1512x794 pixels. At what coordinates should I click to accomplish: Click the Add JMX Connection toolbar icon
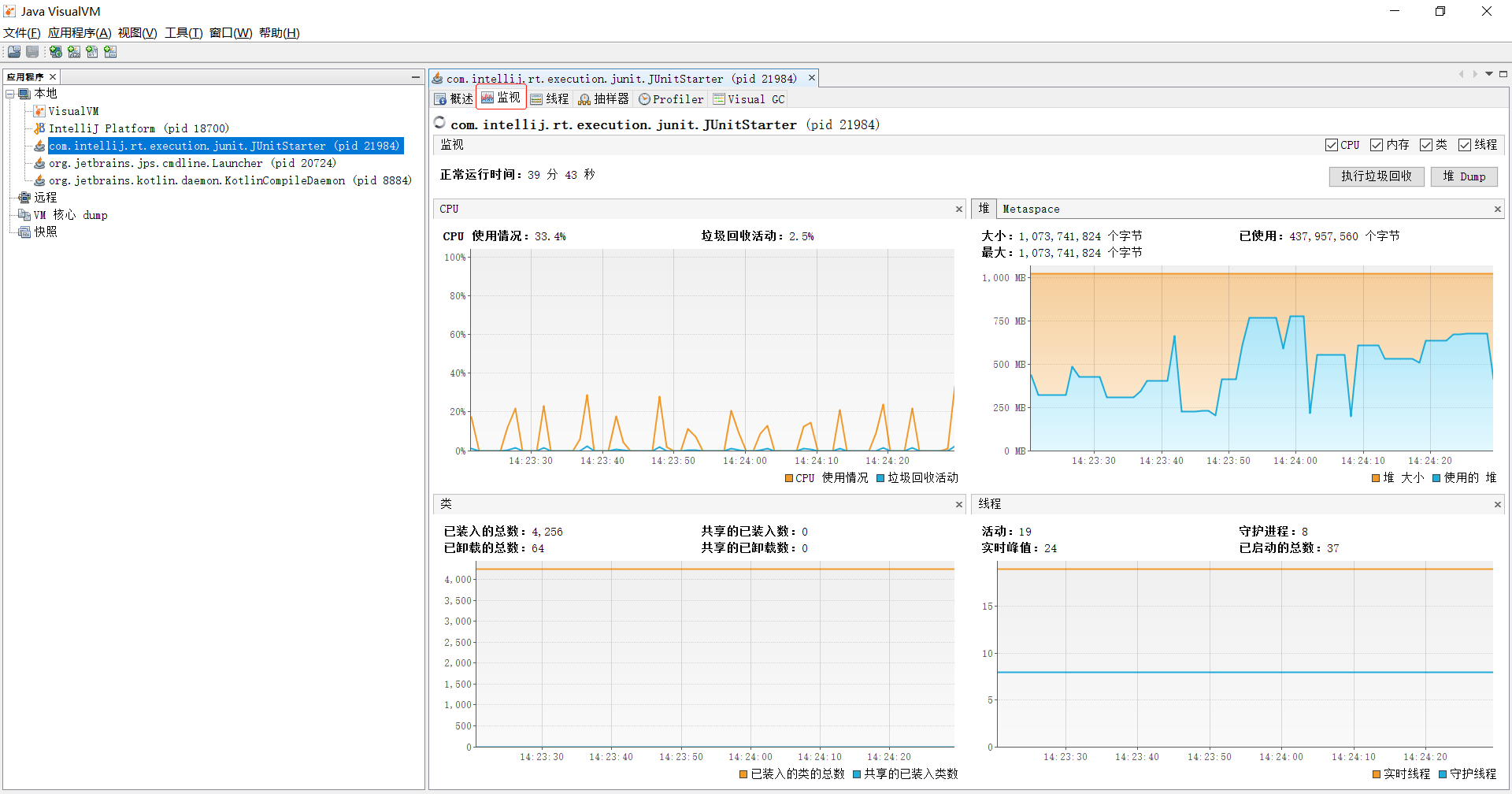(x=74, y=52)
